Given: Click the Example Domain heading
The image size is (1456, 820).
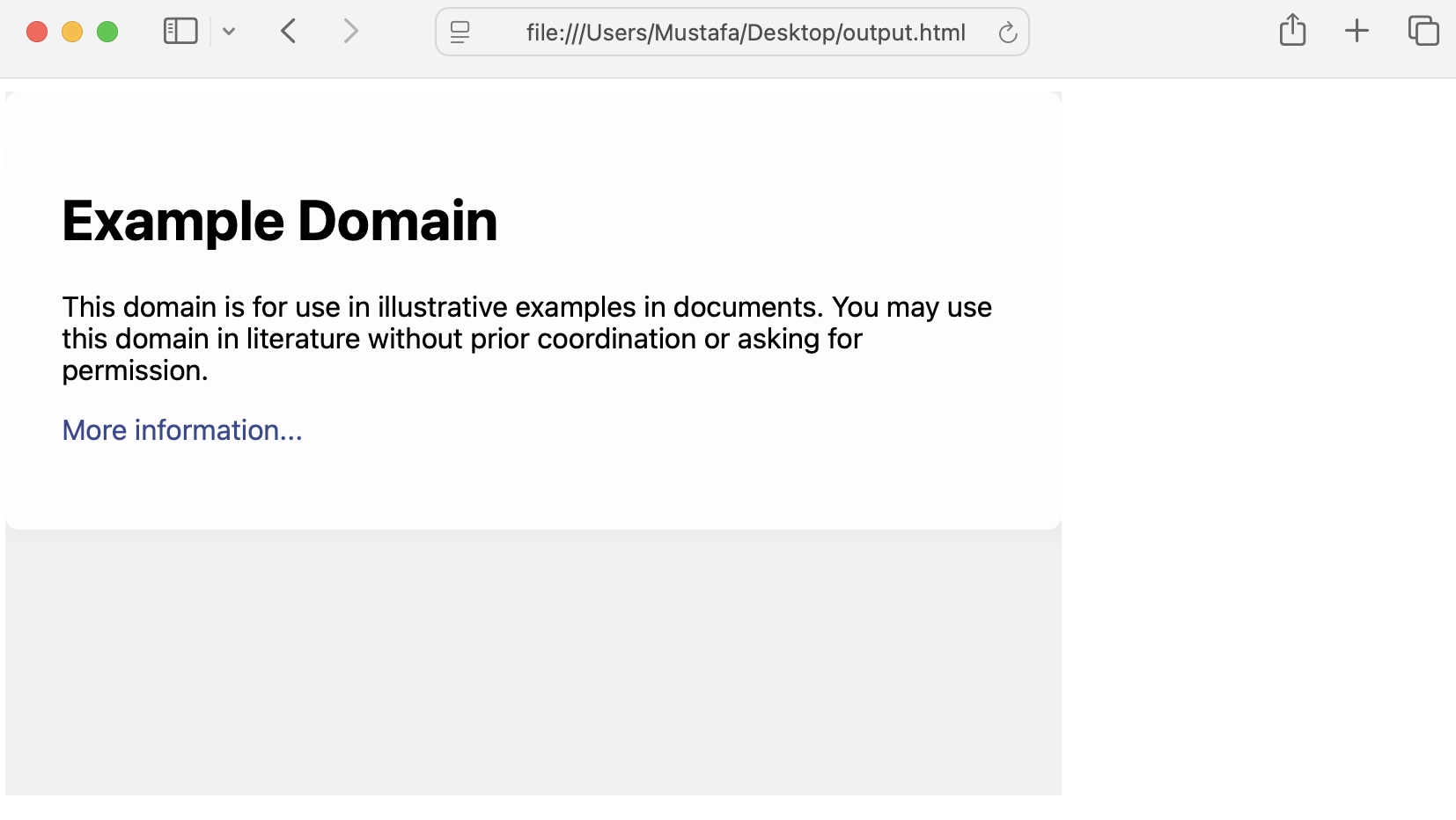Looking at the screenshot, I should tap(279, 221).
